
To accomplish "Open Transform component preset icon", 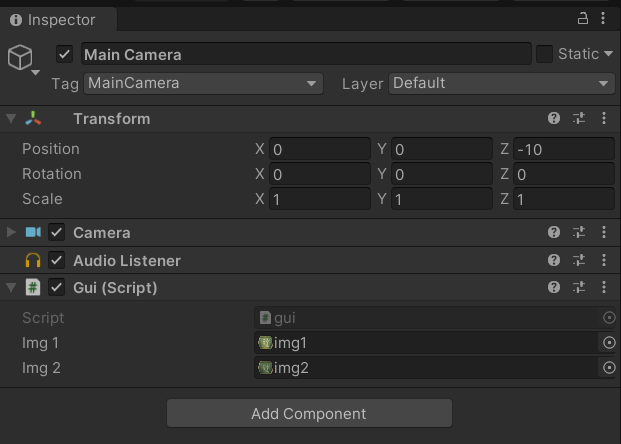I will point(578,119).
